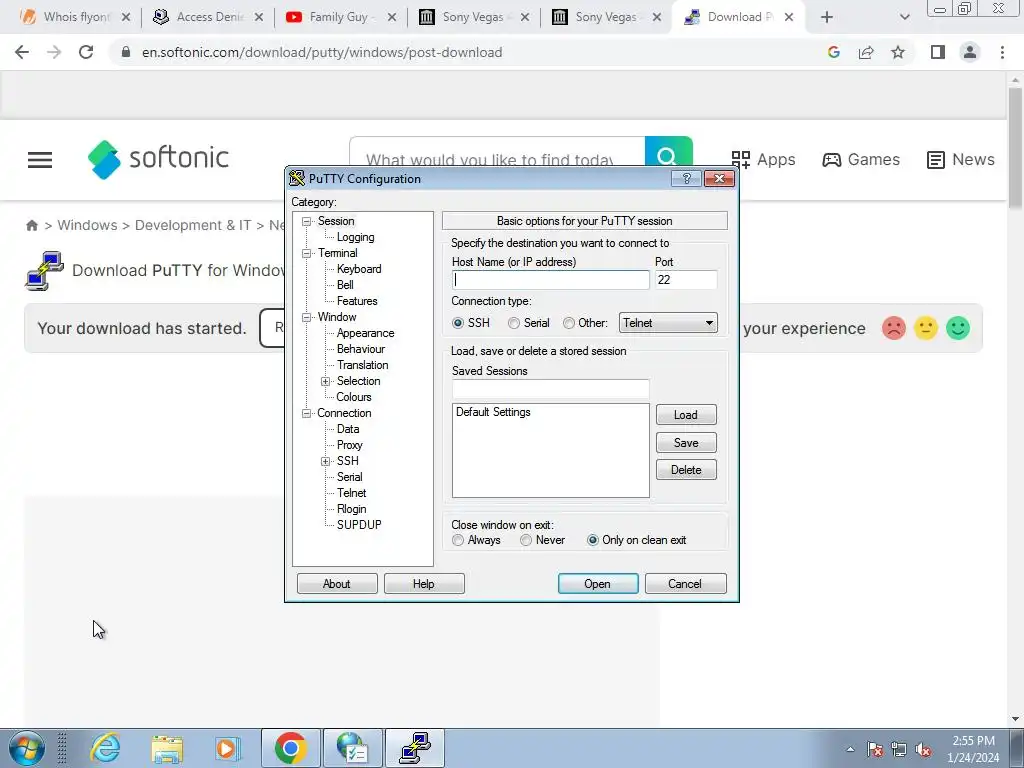Choose Always close window on exit
The height and width of the screenshot is (768, 1024).
coord(458,540)
